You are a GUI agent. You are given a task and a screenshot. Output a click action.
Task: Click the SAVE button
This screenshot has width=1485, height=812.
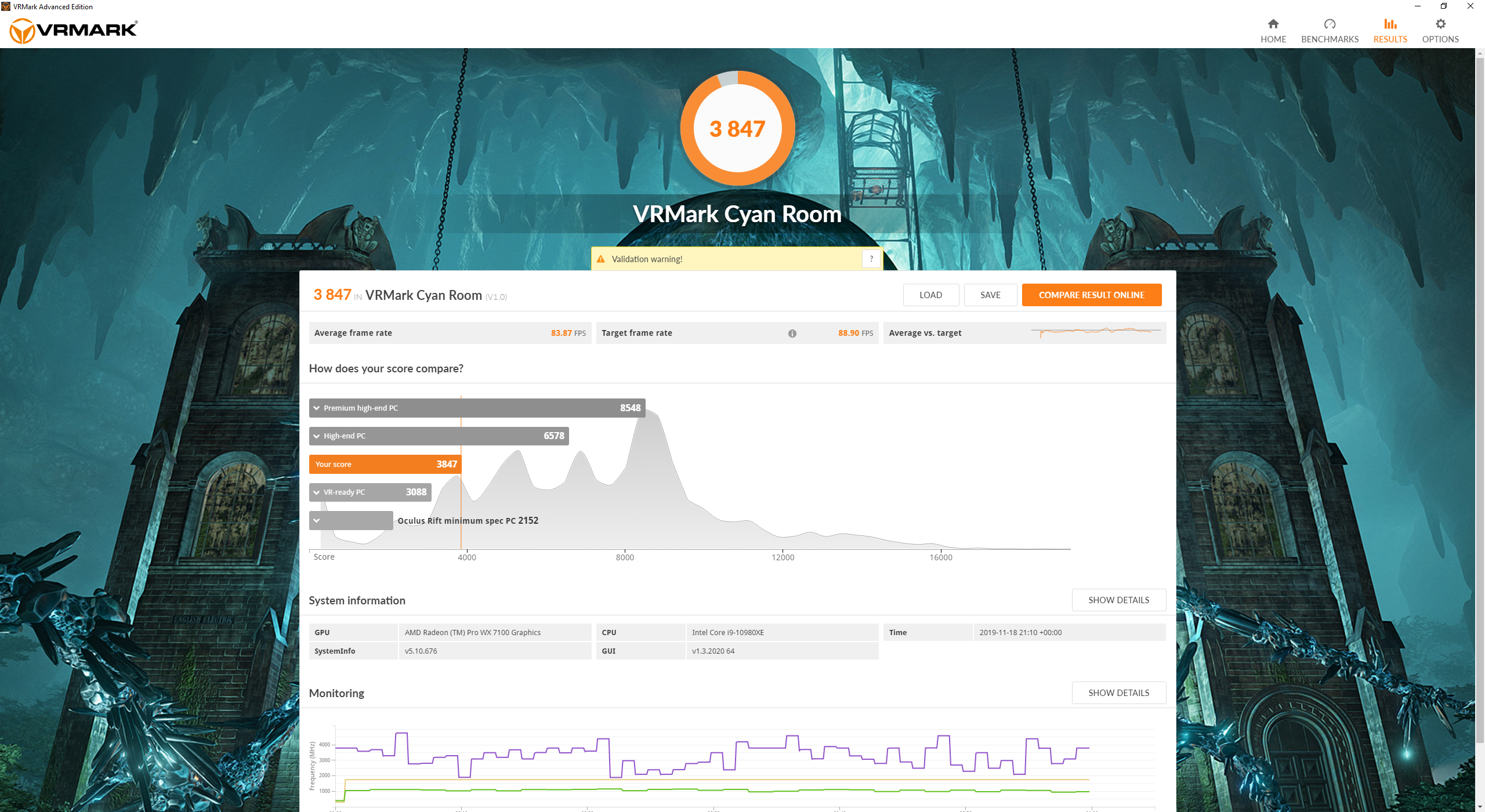click(990, 295)
